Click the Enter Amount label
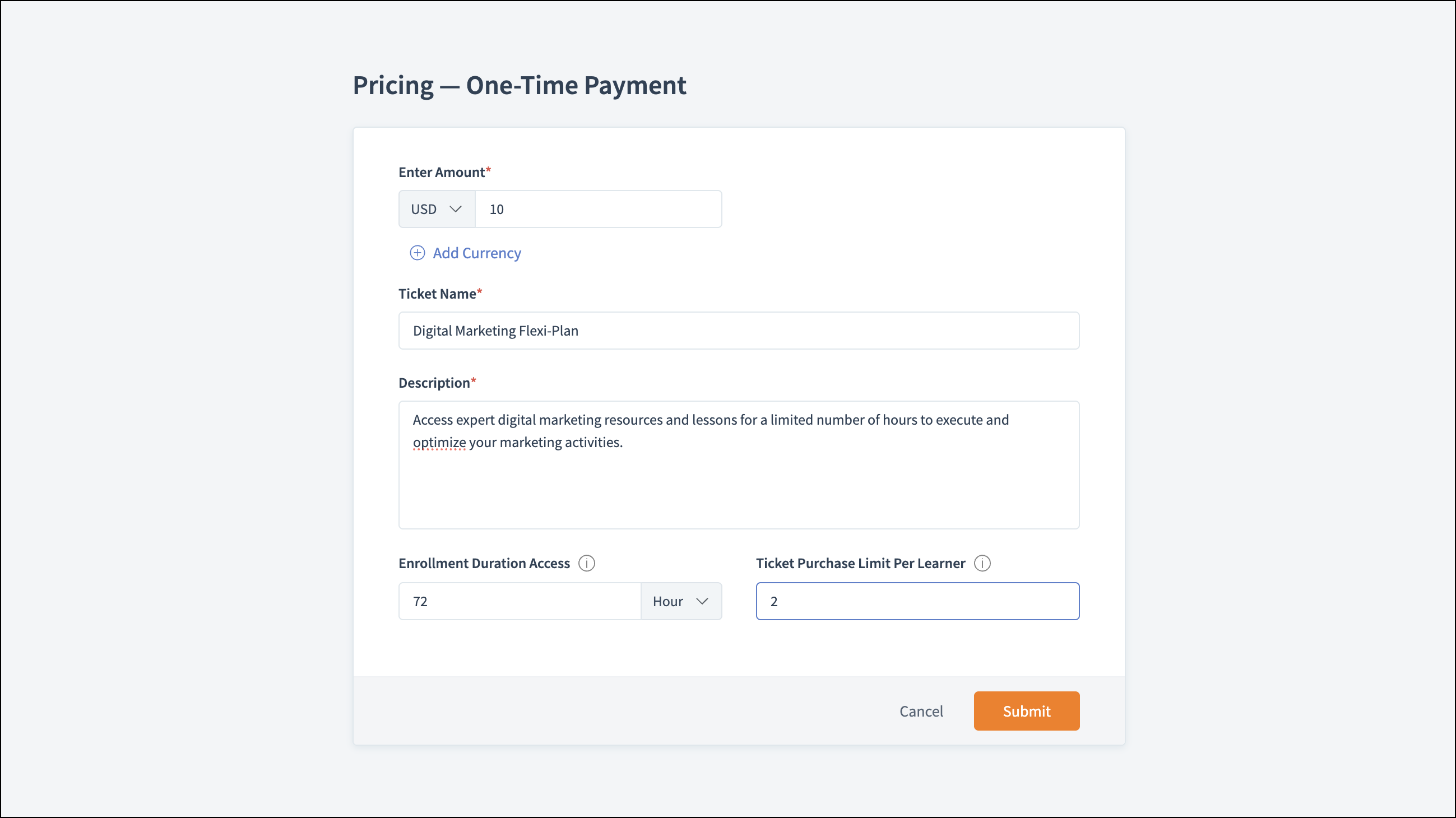This screenshot has height=818, width=1456. 442,173
